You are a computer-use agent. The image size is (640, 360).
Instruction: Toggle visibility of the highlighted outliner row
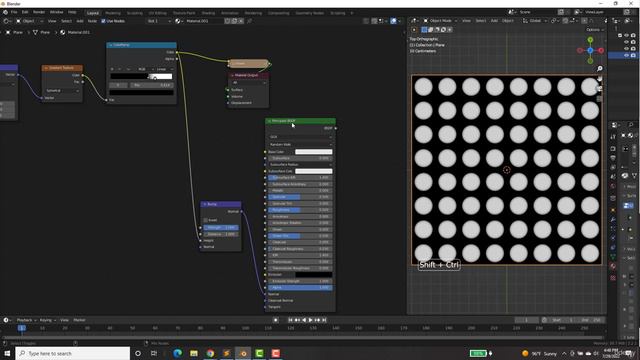[626, 55]
